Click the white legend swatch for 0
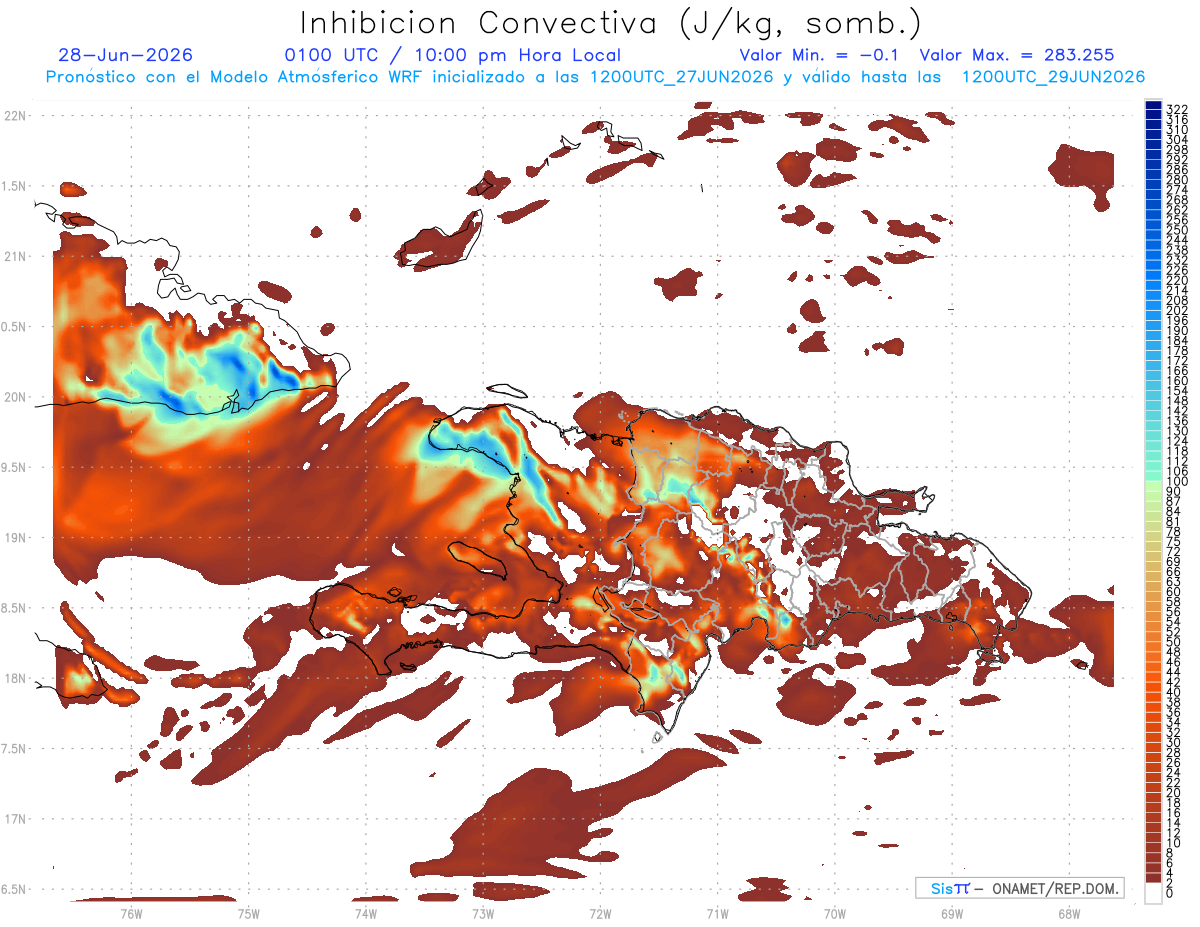The height and width of the screenshot is (927, 1200). click(1154, 893)
